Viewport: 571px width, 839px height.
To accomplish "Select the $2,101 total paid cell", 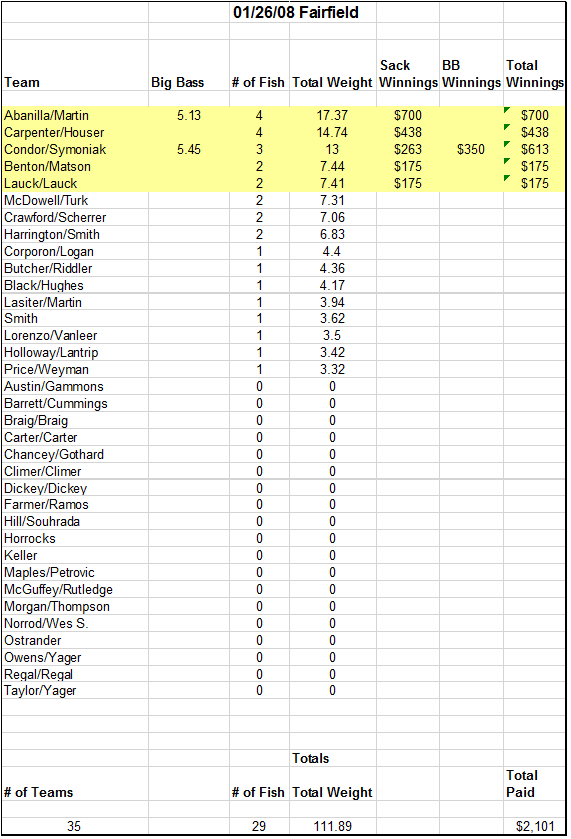I will point(535,826).
